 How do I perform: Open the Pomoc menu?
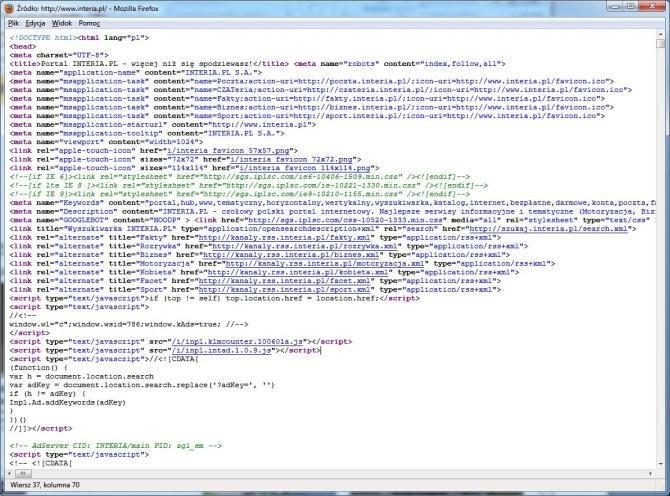point(89,23)
